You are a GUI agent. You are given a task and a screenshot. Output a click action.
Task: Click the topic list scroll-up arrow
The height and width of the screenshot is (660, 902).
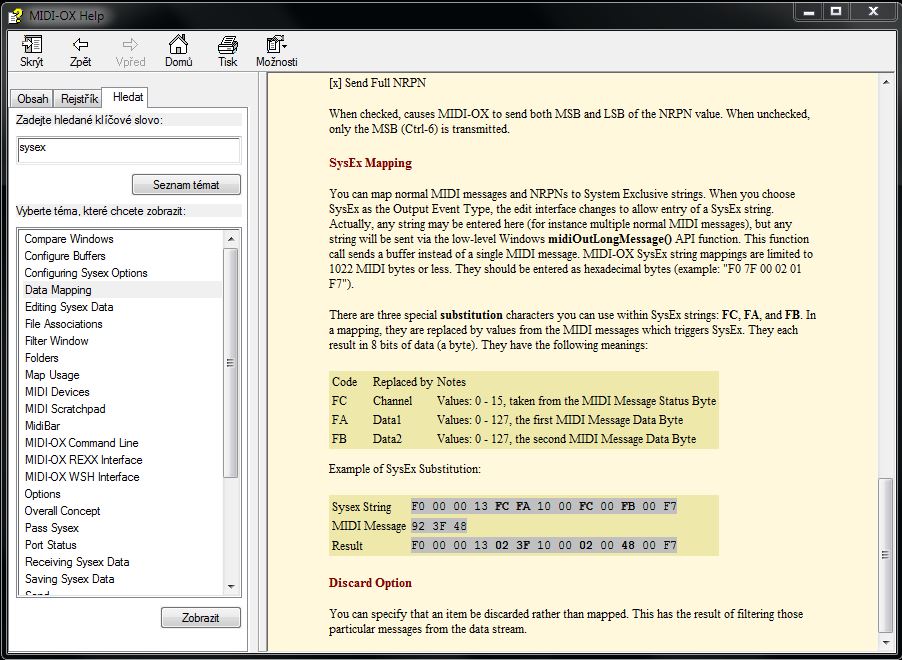tap(231, 238)
